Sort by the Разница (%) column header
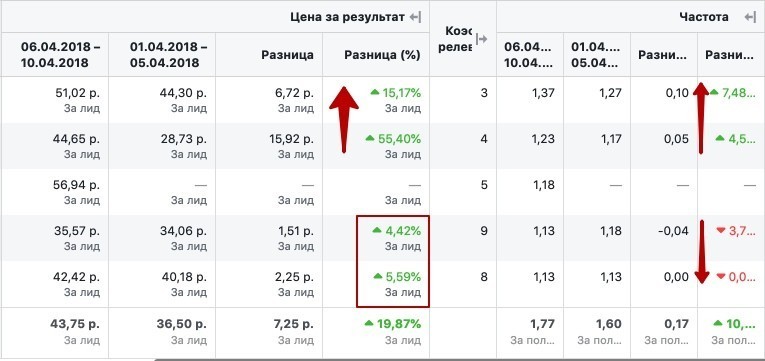Viewport: 765px width, 361px height. (x=382, y=55)
